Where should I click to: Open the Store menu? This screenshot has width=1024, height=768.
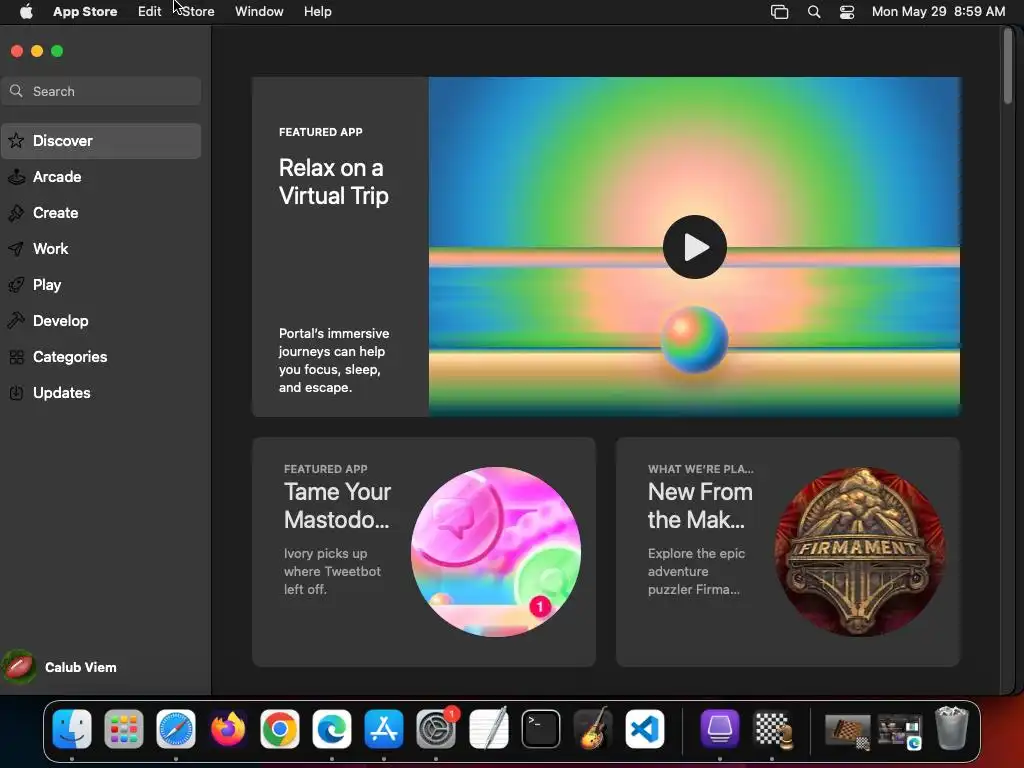click(x=198, y=12)
